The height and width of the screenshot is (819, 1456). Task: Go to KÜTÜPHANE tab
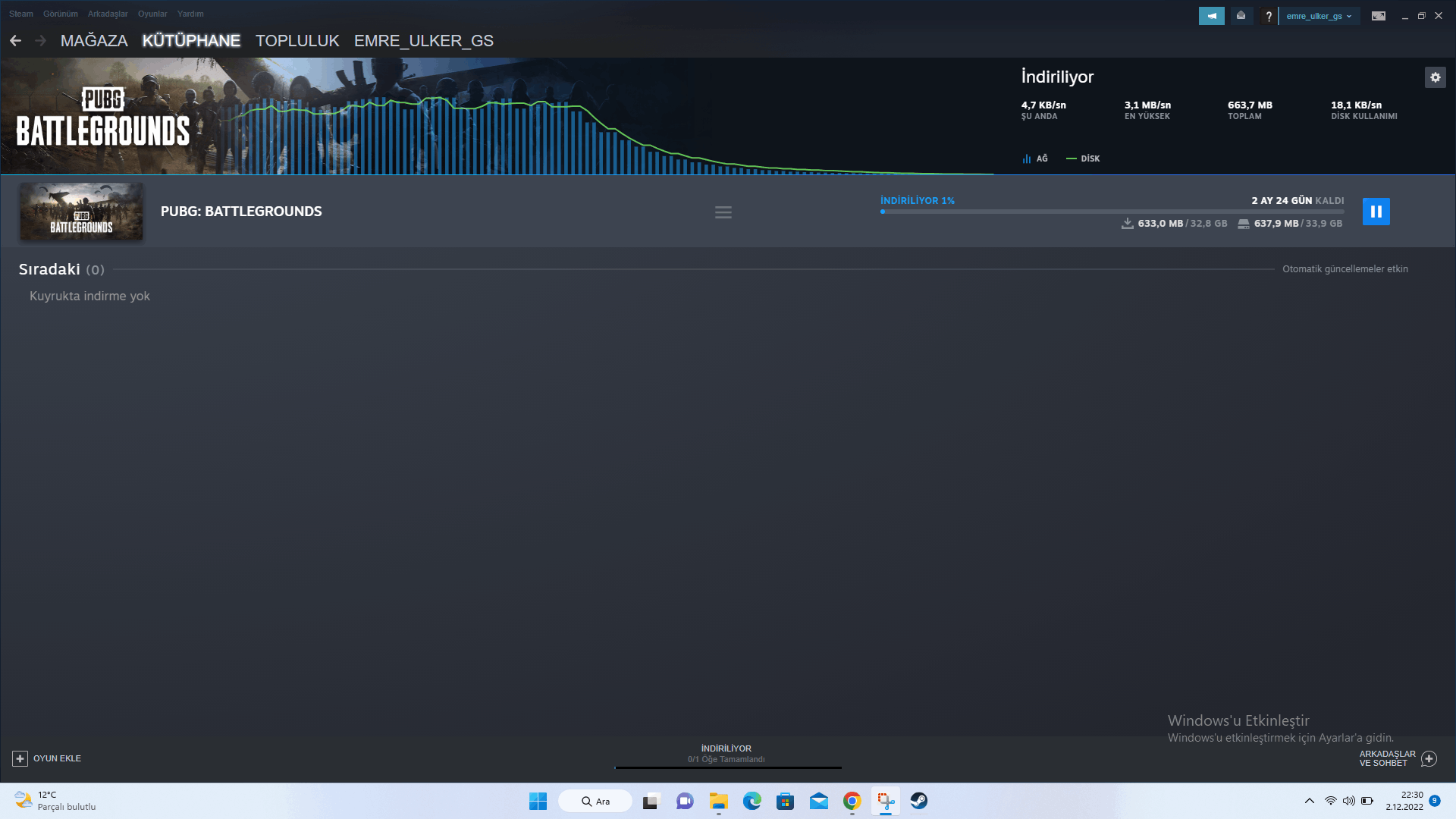(x=191, y=41)
